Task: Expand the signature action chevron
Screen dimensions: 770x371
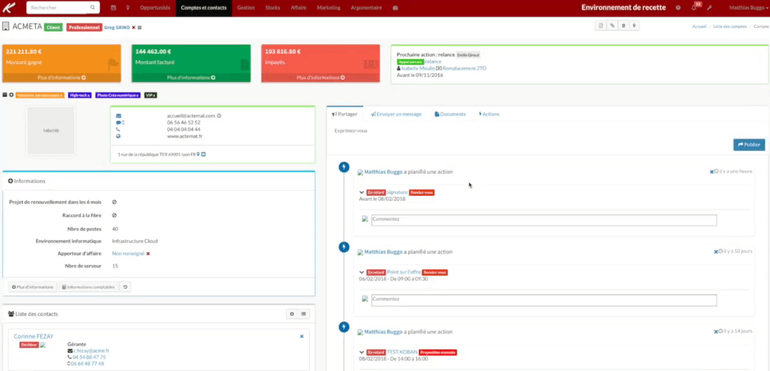Action: tap(362, 193)
